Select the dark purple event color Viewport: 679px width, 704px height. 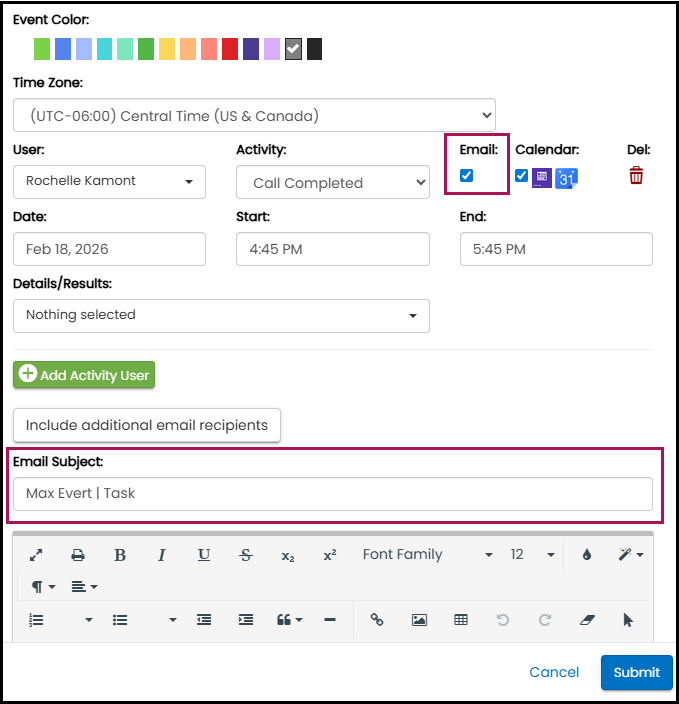(251, 49)
